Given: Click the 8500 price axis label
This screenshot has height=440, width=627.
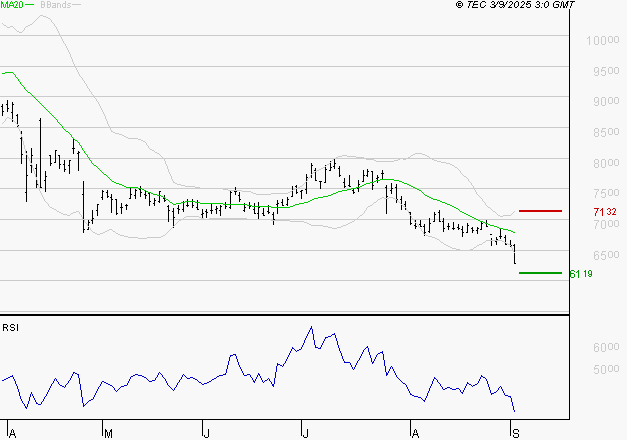Looking at the screenshot, I should click(606, 132).
